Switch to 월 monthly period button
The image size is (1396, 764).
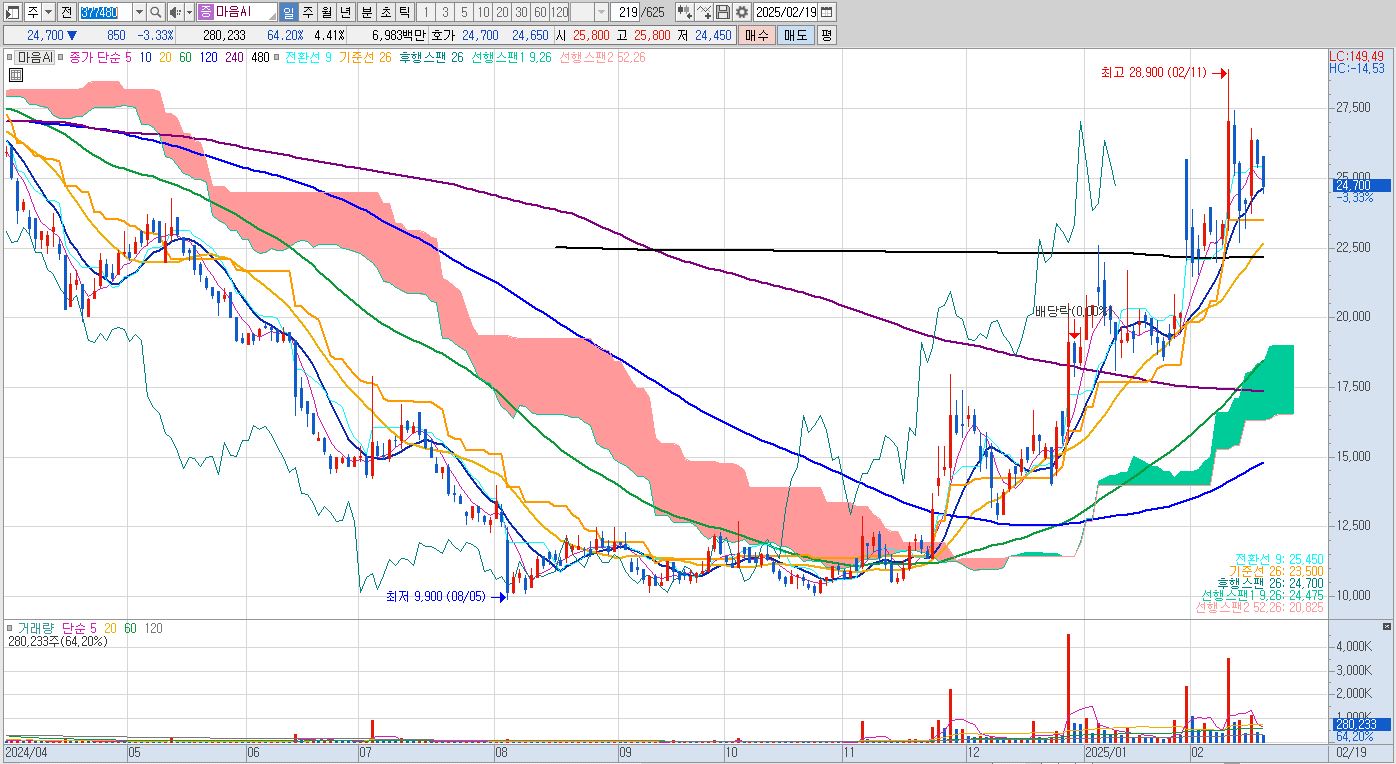[x=326, y=12]
